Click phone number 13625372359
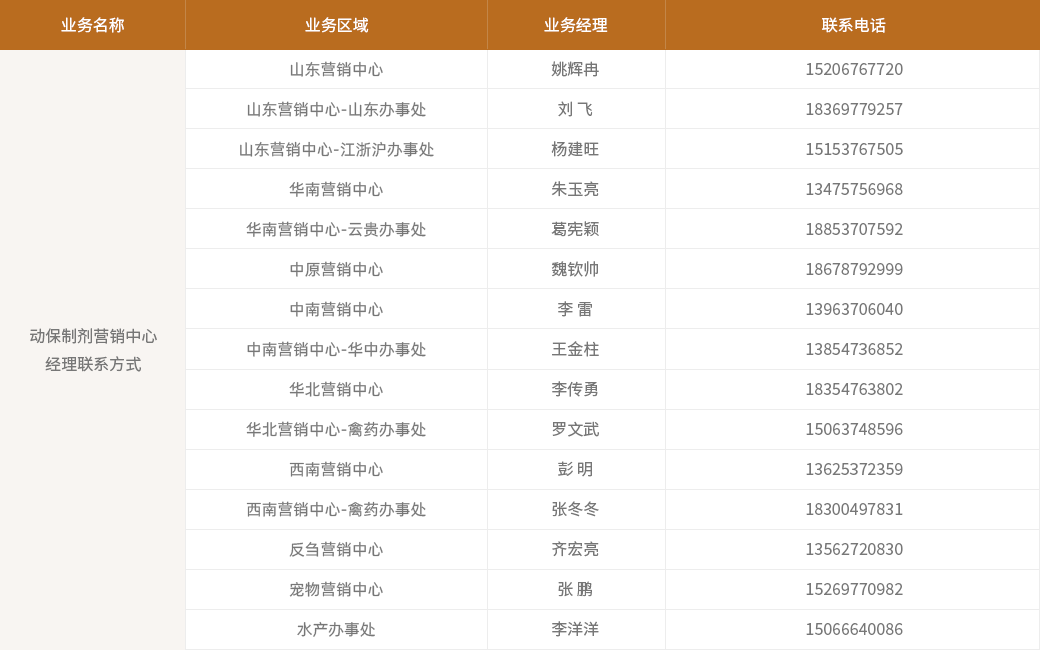This screenshot has height=650, width=1040. pyautogui.click(x=853, y=469)
